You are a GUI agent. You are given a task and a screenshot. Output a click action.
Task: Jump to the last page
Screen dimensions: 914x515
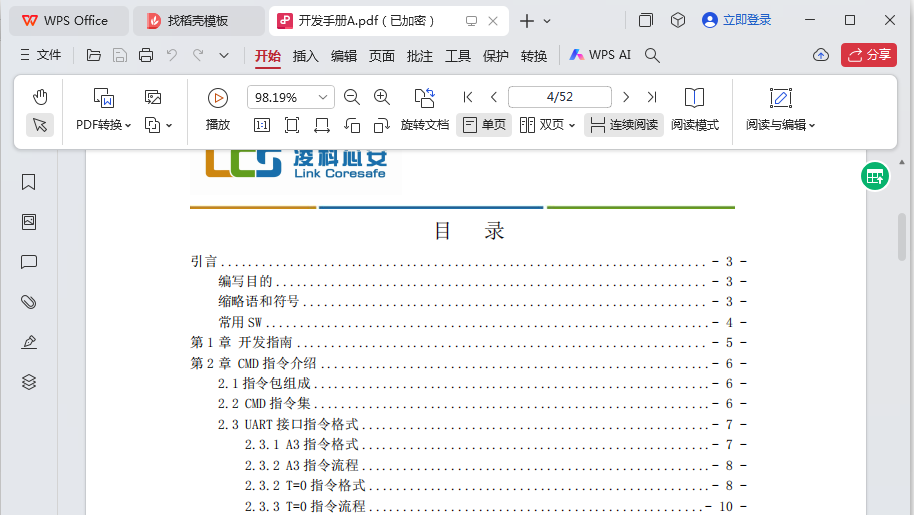click(652, 97)
